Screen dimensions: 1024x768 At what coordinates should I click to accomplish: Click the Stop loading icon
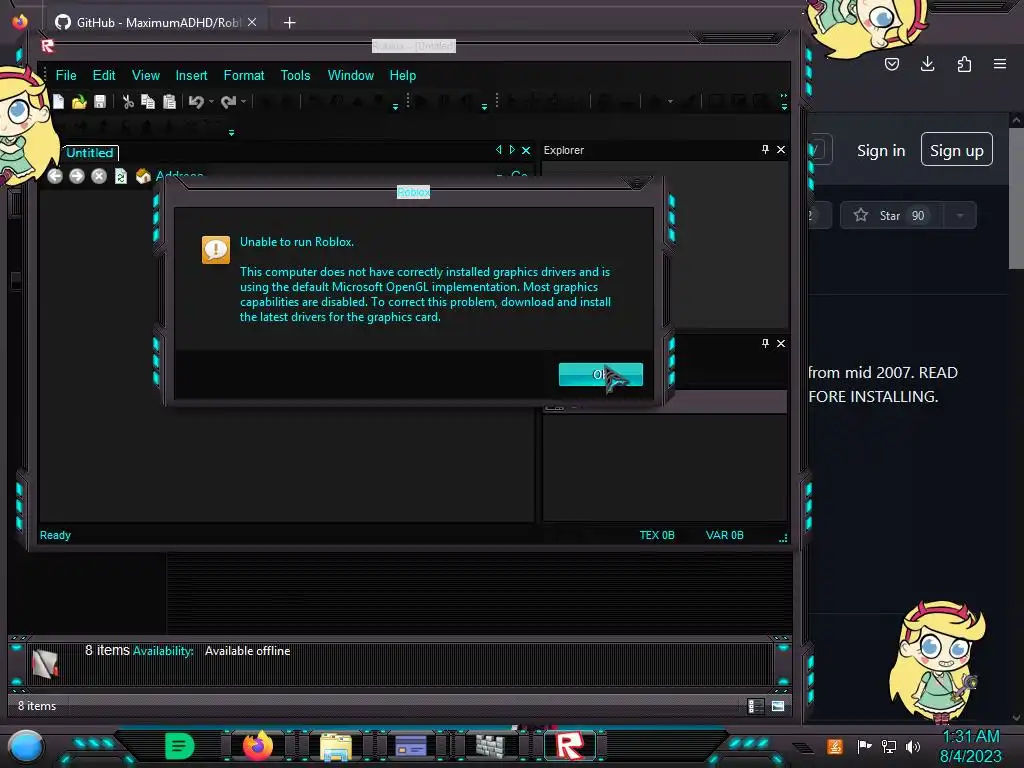(99, 176)
